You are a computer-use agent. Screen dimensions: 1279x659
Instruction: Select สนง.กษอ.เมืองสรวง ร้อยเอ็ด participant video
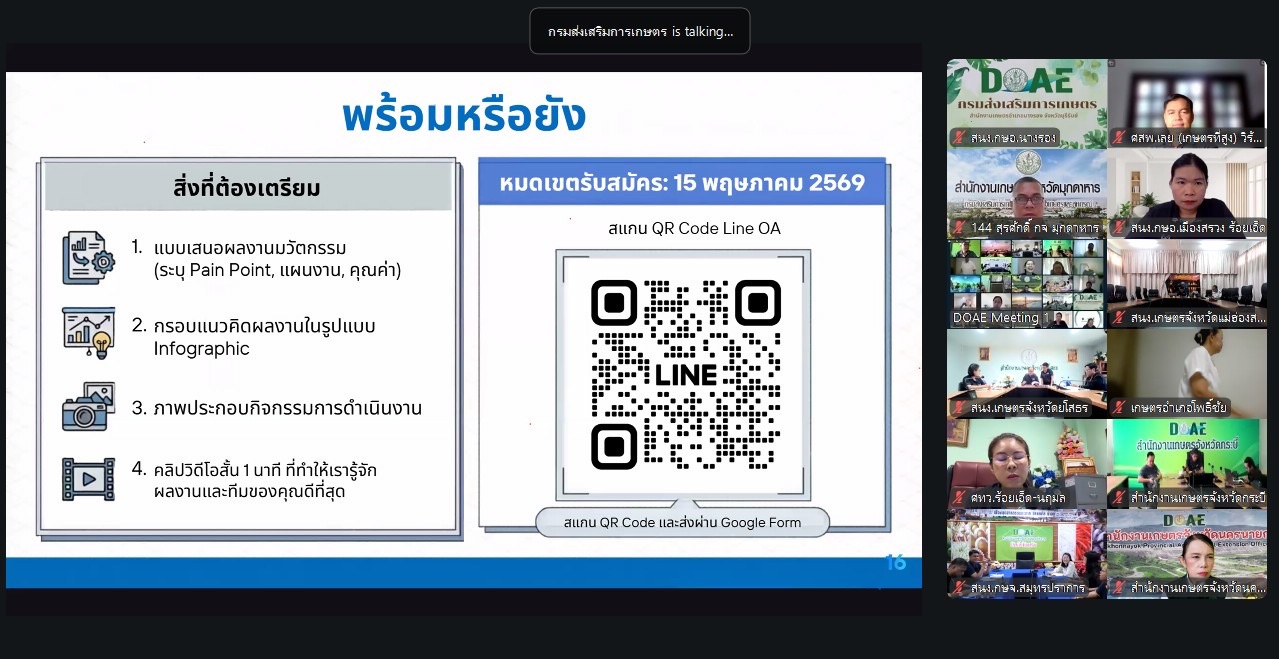(1187, 194)
